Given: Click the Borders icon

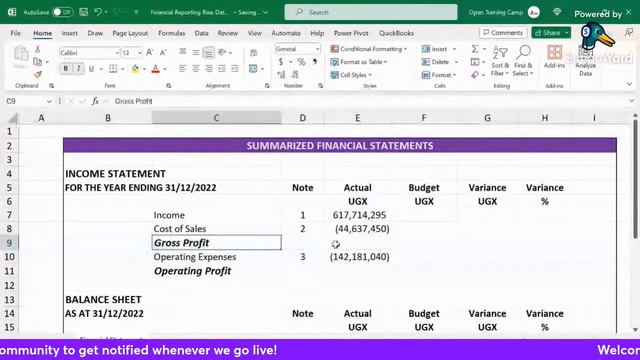Looking at the screenshot, I should pos(113,69).
